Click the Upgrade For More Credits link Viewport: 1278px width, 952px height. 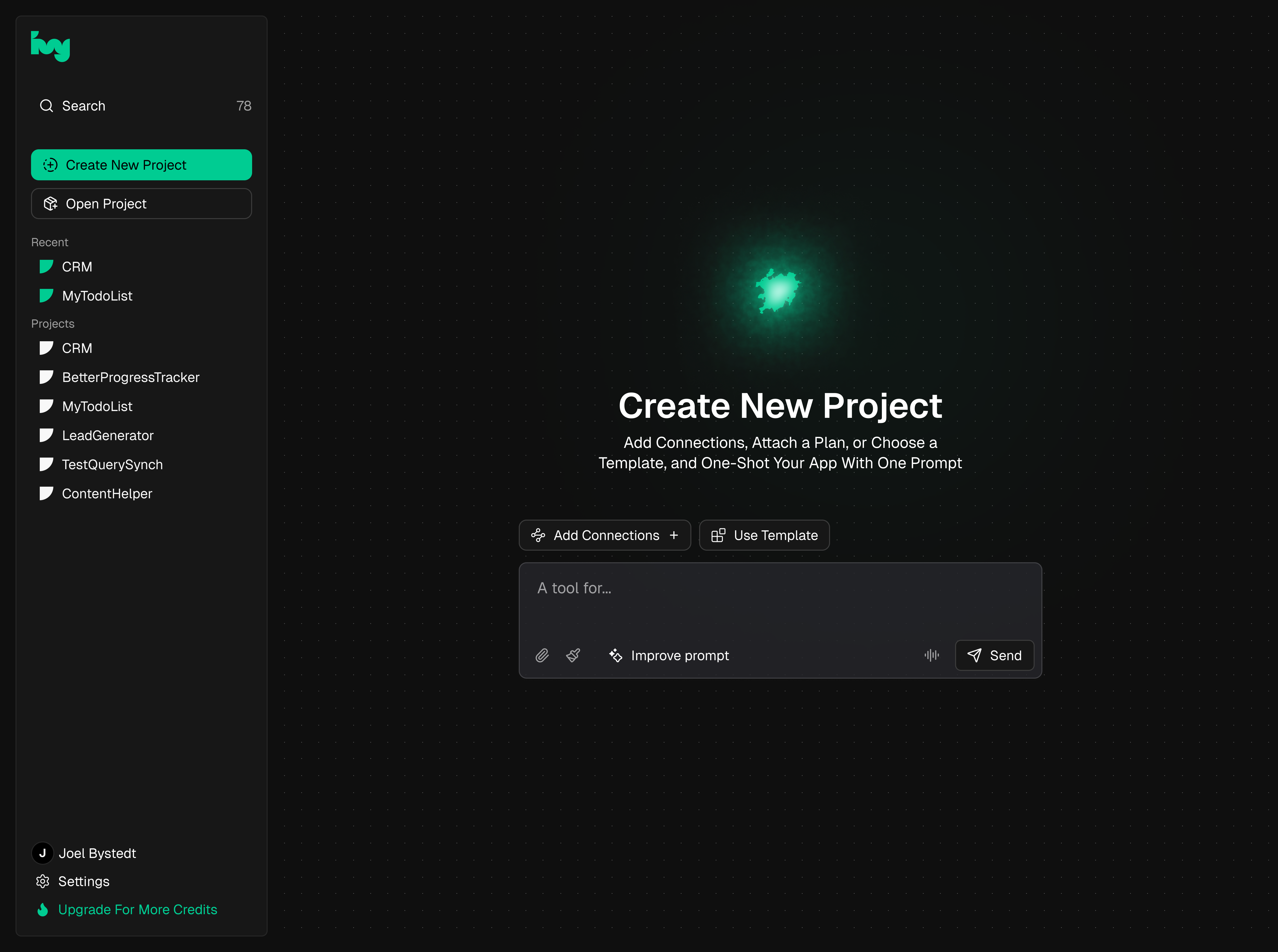[138, 909]
